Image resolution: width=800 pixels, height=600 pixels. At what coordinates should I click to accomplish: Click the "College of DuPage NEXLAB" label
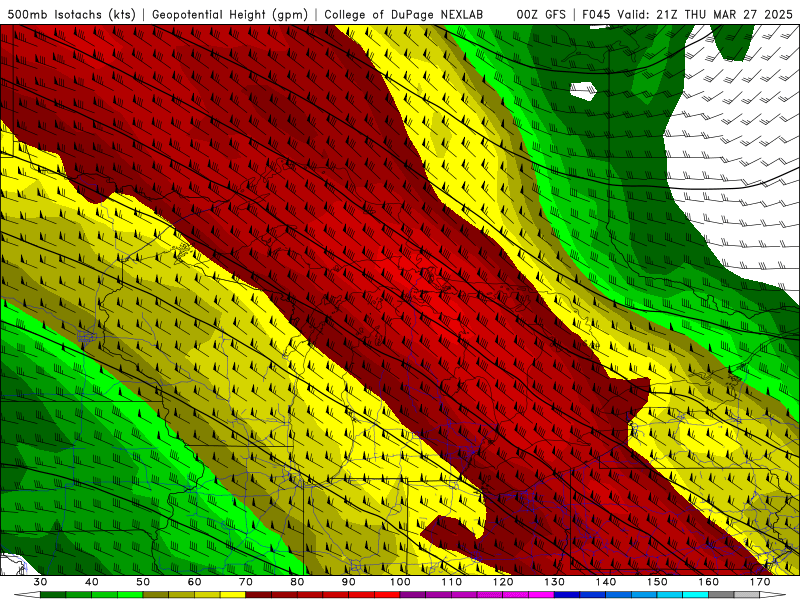pyautogui.click(x=404, y=14)
